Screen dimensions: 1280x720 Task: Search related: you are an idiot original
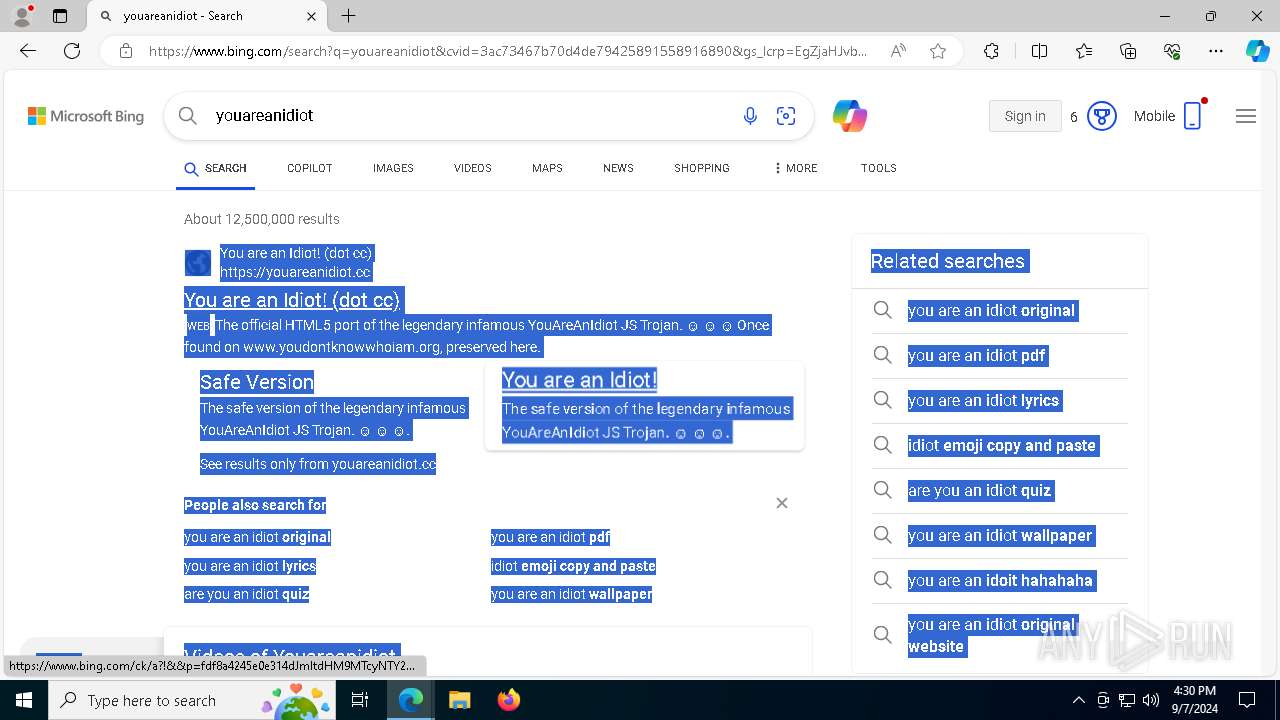991,311
